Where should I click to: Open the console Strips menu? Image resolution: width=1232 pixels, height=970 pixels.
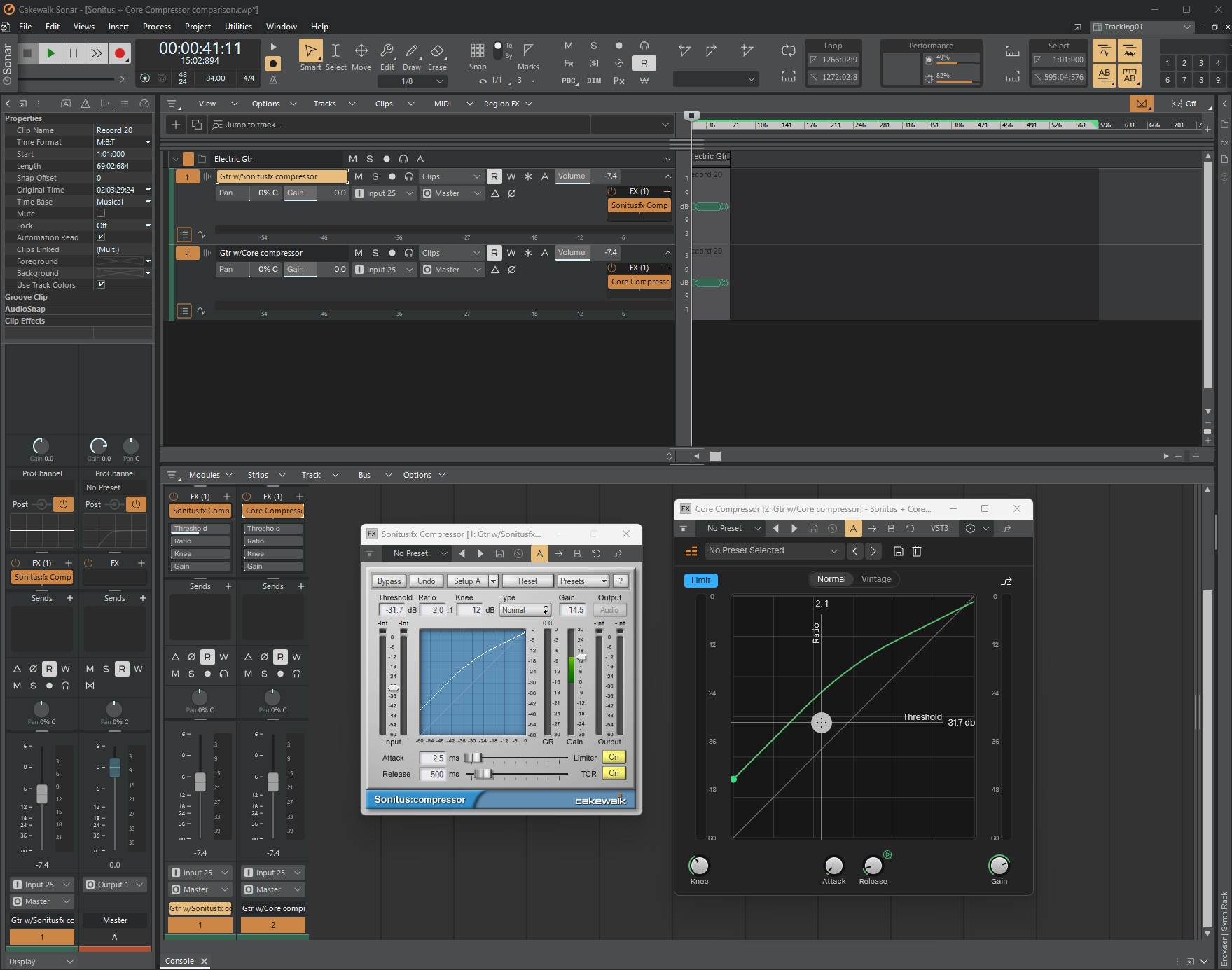(x=266, y=475)
